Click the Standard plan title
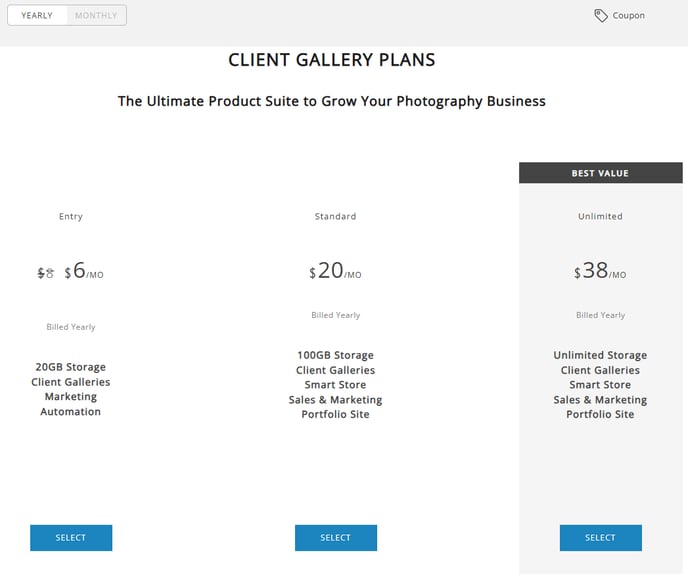This screenshot has height=576, width=688. point(335,216)
